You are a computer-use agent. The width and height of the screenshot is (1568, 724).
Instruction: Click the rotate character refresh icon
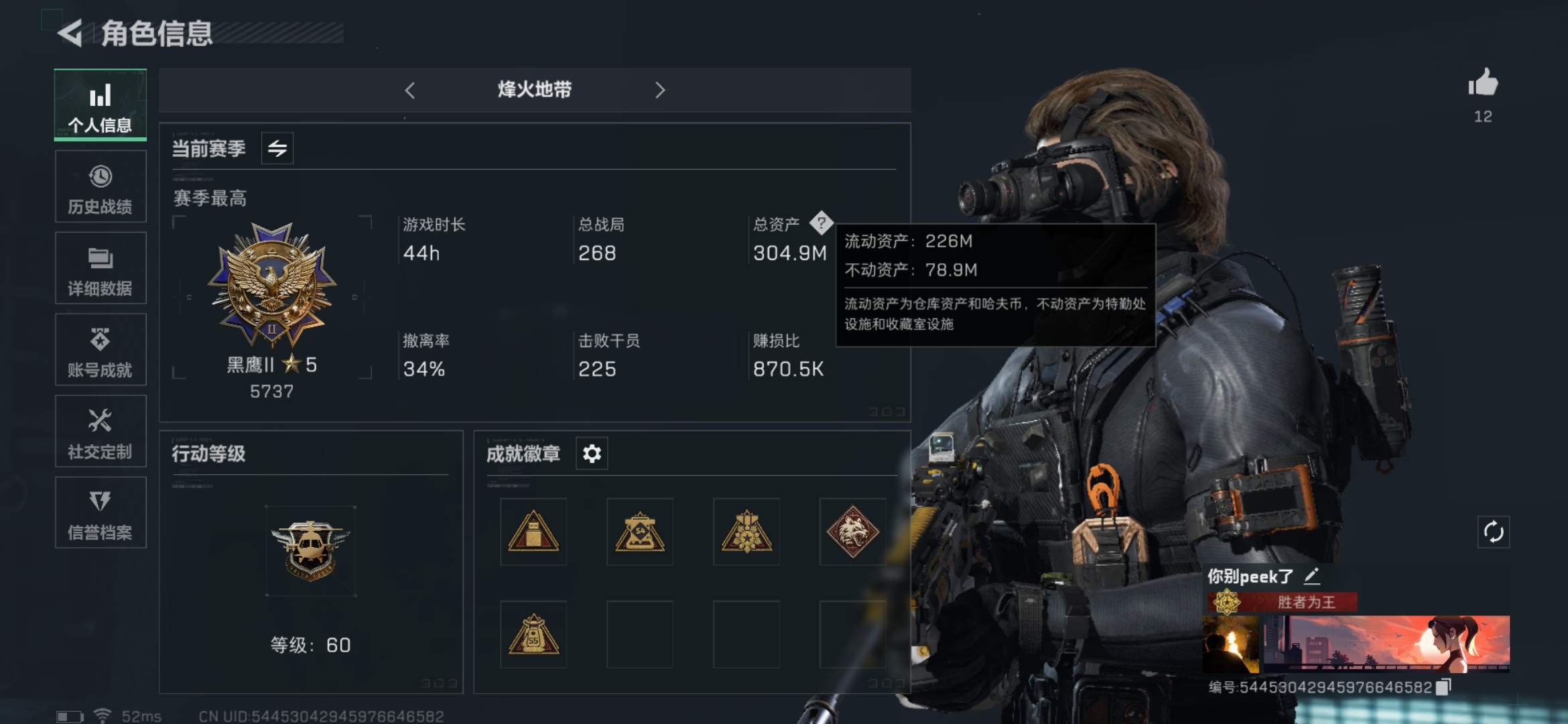point(1494,532)
